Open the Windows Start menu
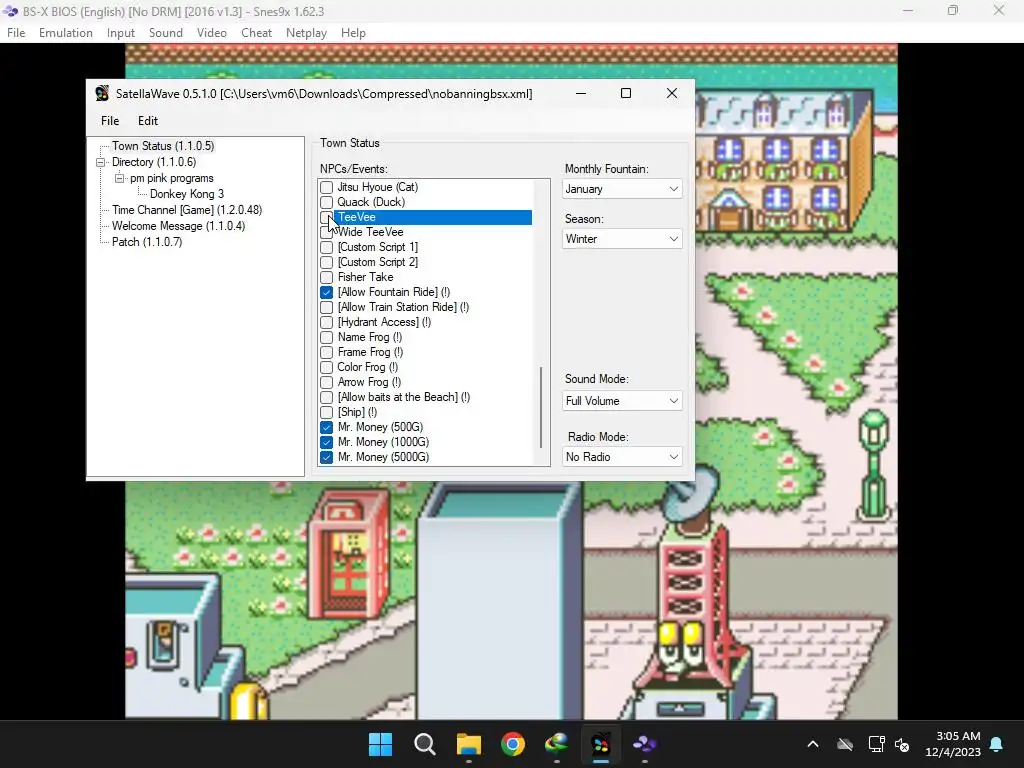This screenshot has height=768, width=1024. coord(380,744)
